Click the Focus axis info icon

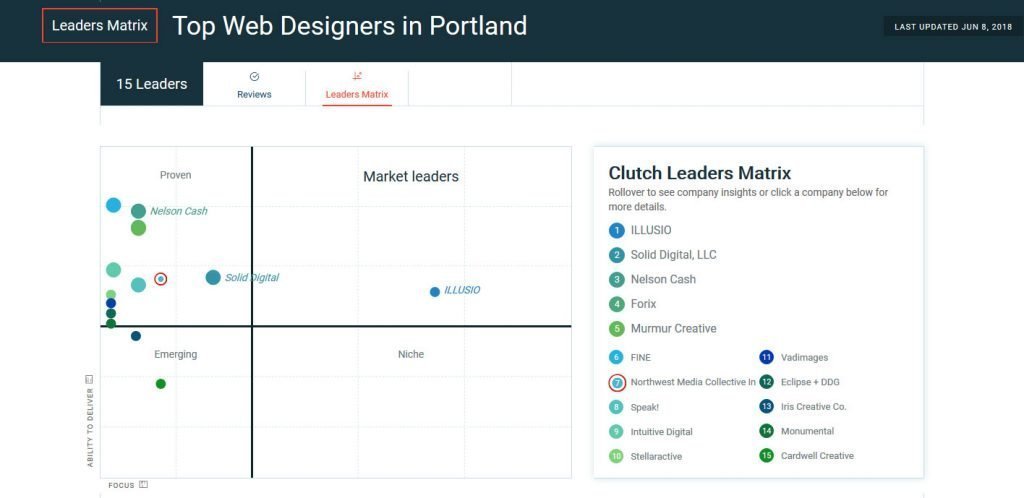(144, 484)
